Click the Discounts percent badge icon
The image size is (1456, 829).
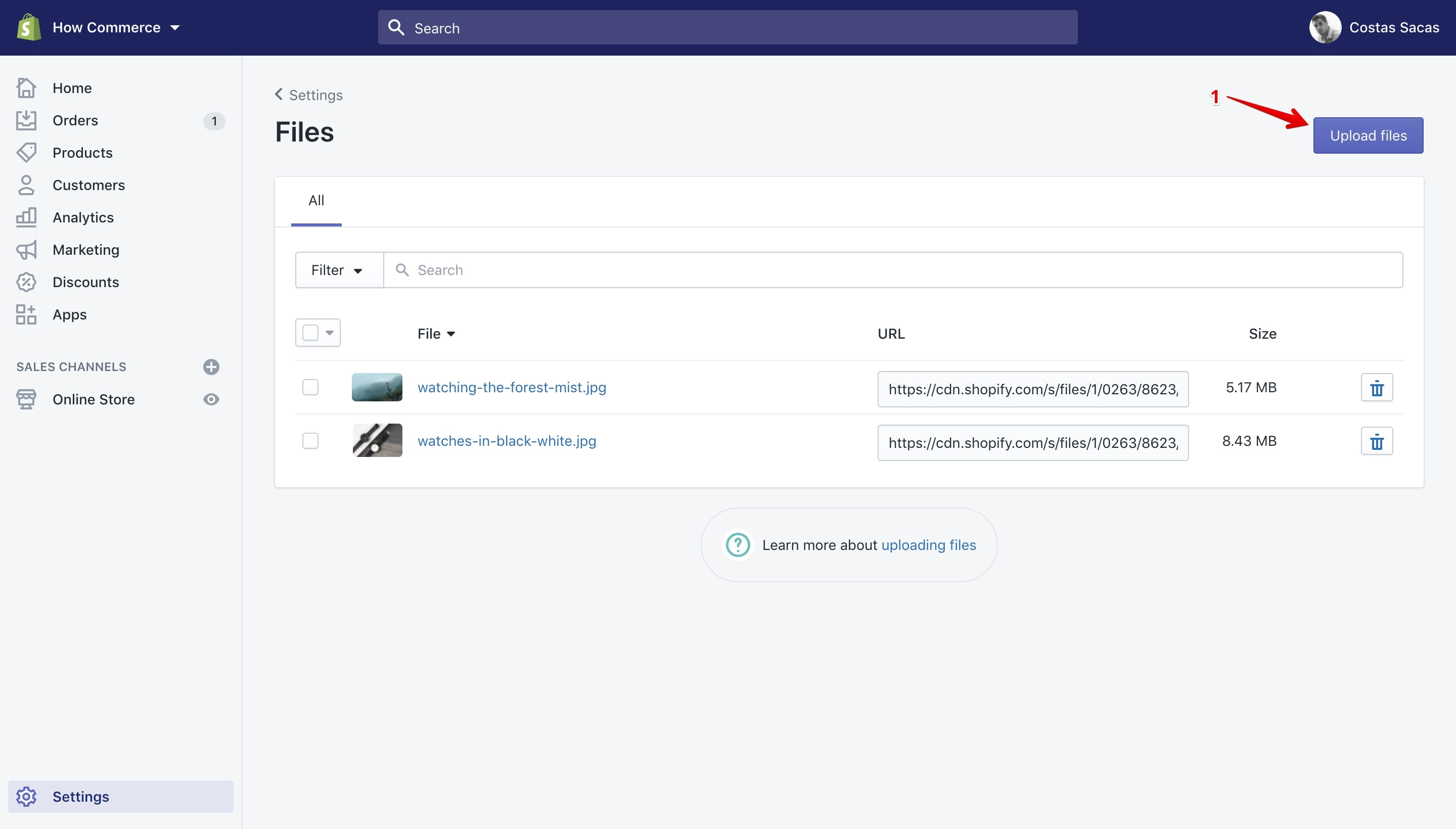click(26, 282)
